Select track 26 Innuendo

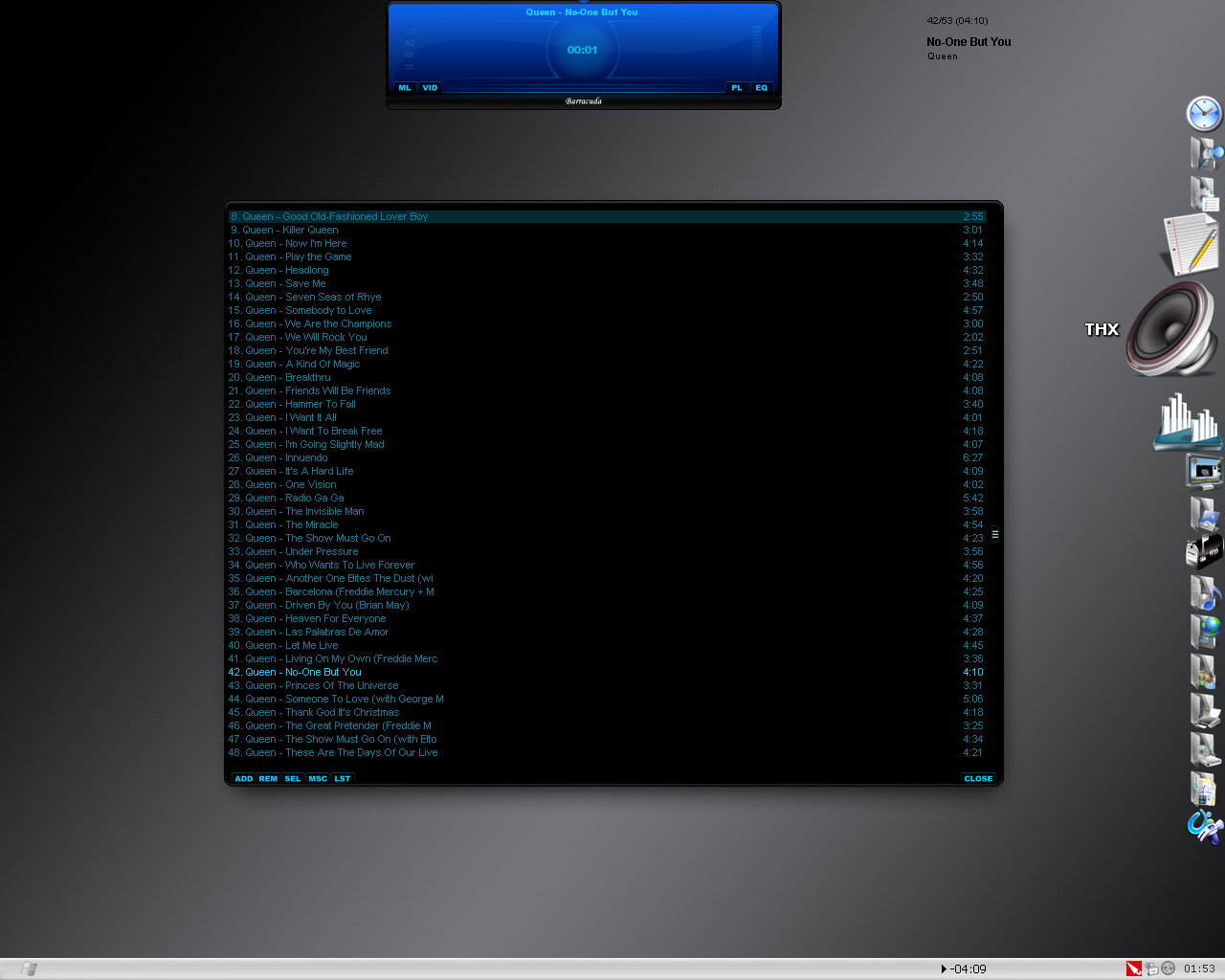(x=607, y=457)
